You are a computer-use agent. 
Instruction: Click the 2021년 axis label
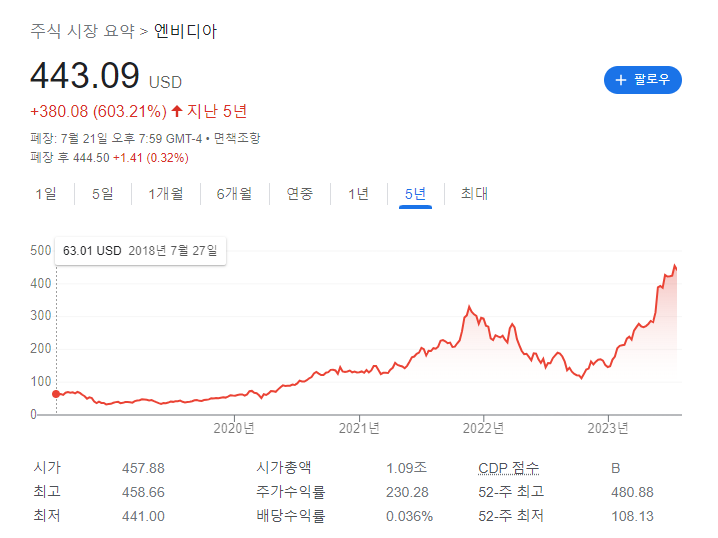point(359,428)
